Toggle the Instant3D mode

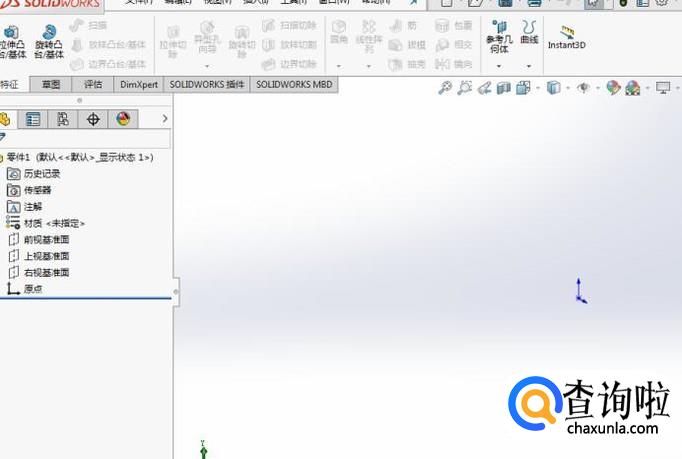pyautogui.click(x=566, y=37)
